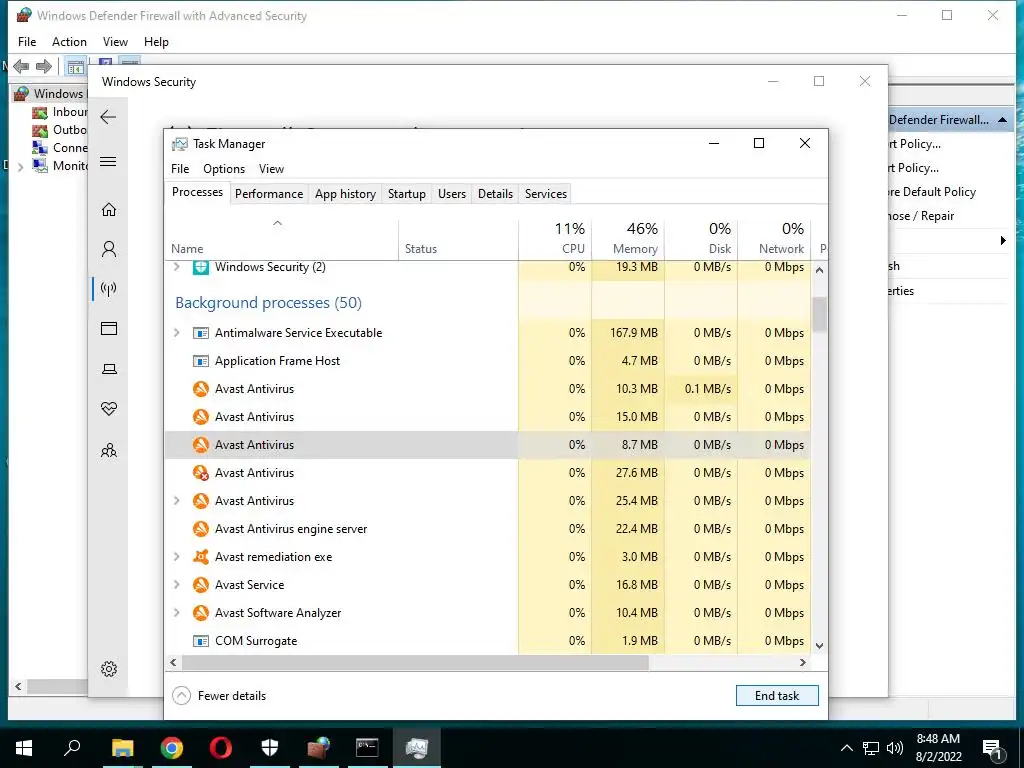Launch Opera browser from taskbar
This screenshot has width=1024, height=768.
[221, 748]
